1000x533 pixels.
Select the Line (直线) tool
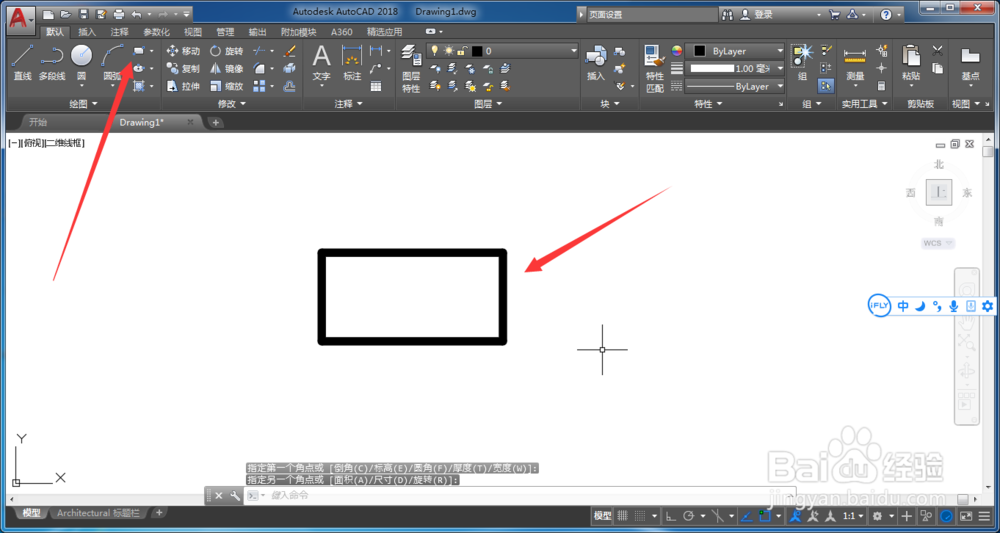click(22, 62)
